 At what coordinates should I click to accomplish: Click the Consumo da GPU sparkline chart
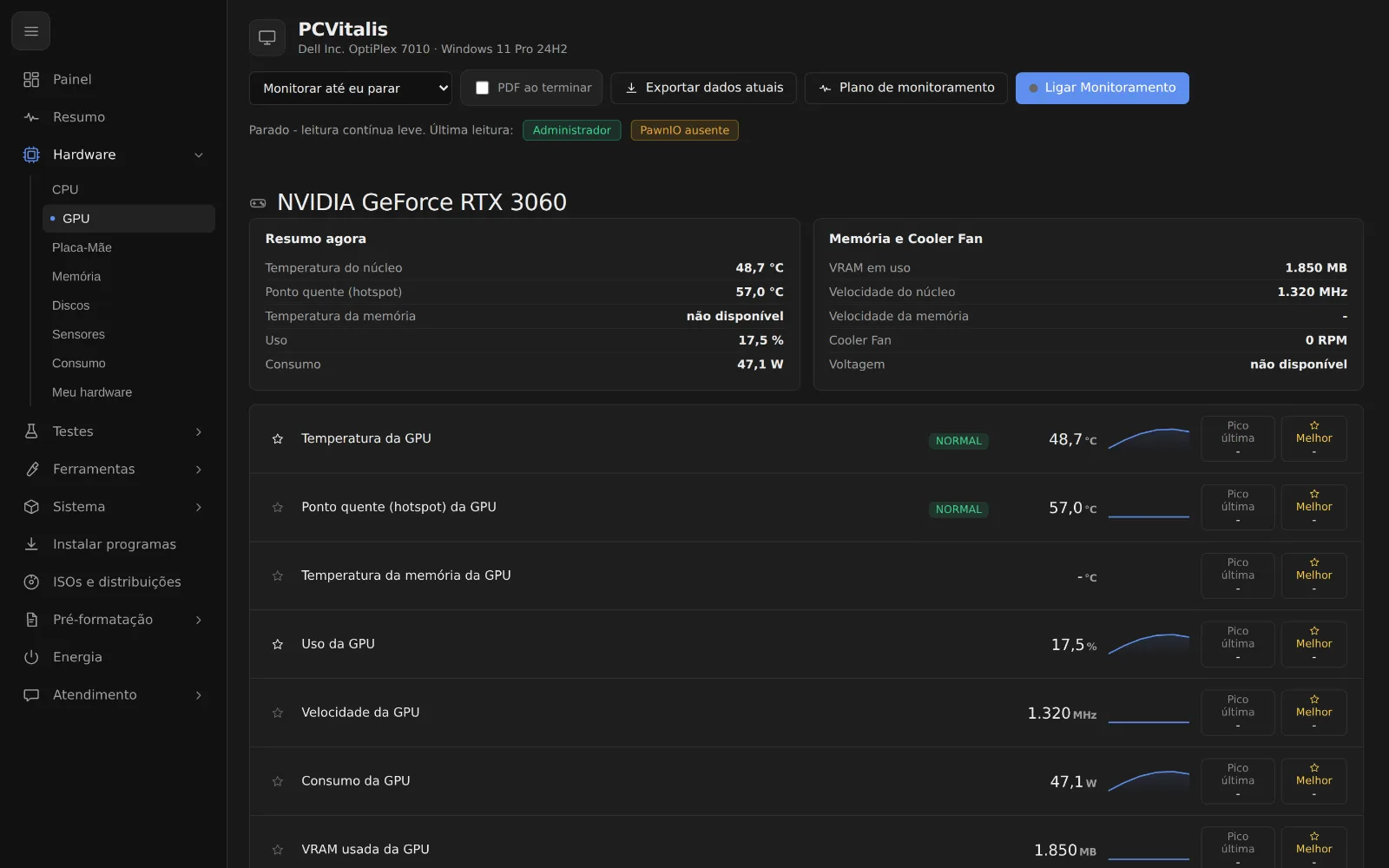pyautogui.click(x=1149, y=781)
